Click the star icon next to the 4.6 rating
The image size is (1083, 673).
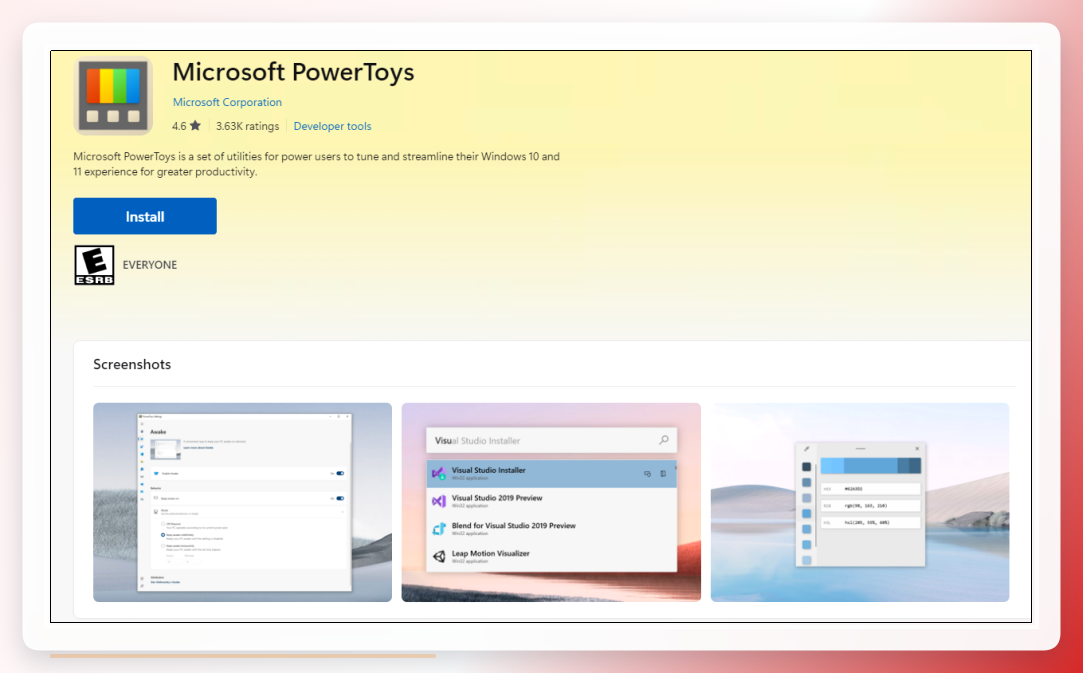[x=195, y=126]
